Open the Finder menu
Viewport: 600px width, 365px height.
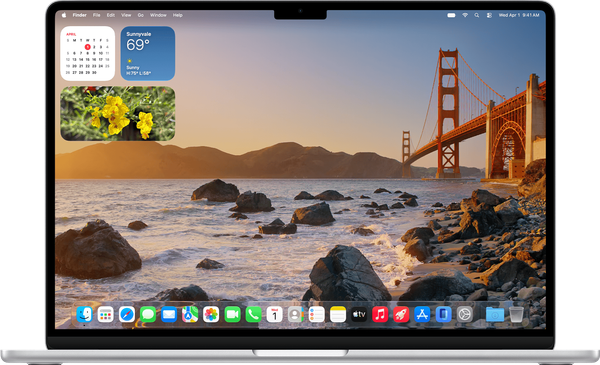pyautogui.click(x=80, y=15)
